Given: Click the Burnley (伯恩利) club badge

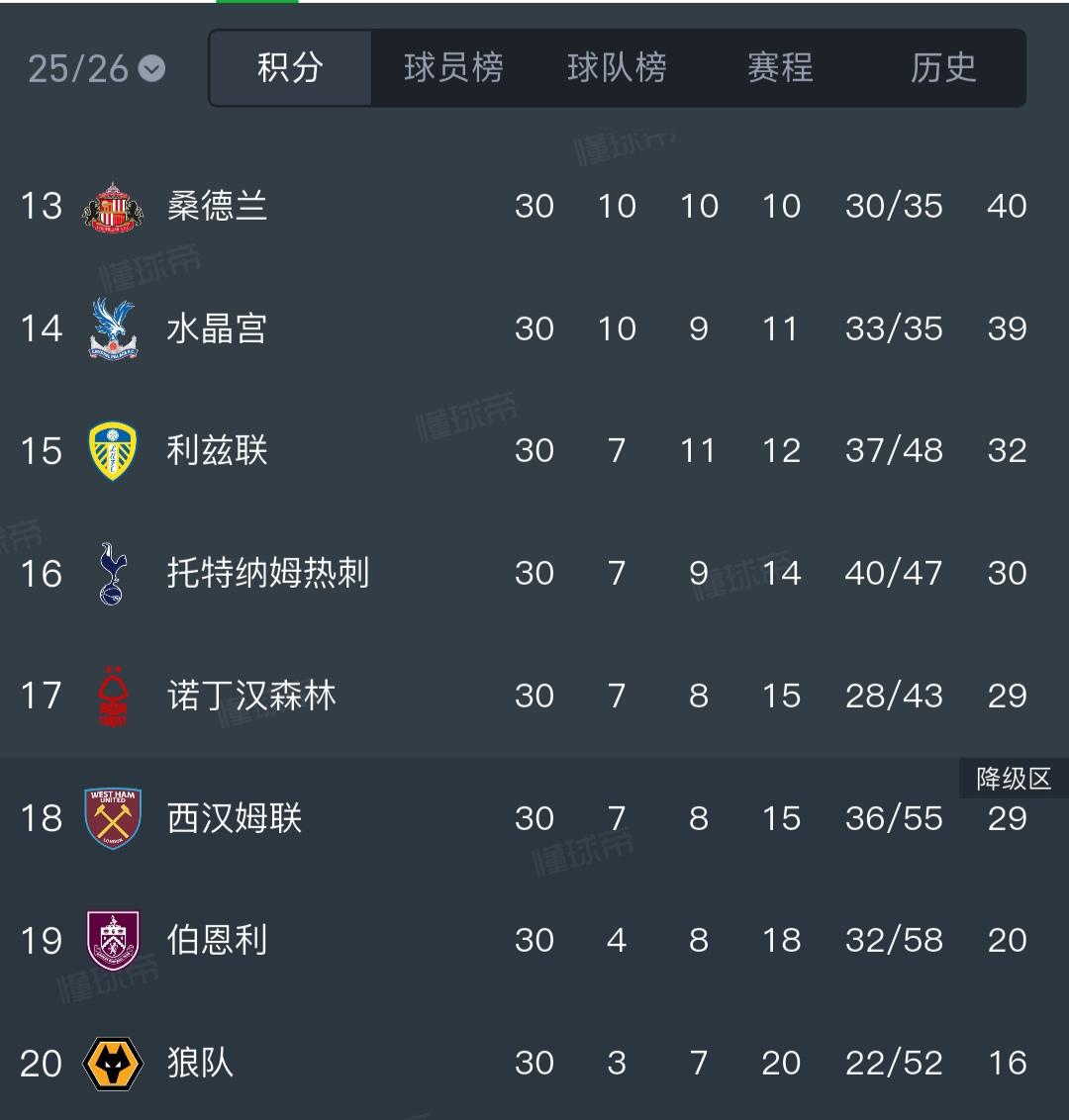Looking at the screenshot, I should [x=112, y=941].
